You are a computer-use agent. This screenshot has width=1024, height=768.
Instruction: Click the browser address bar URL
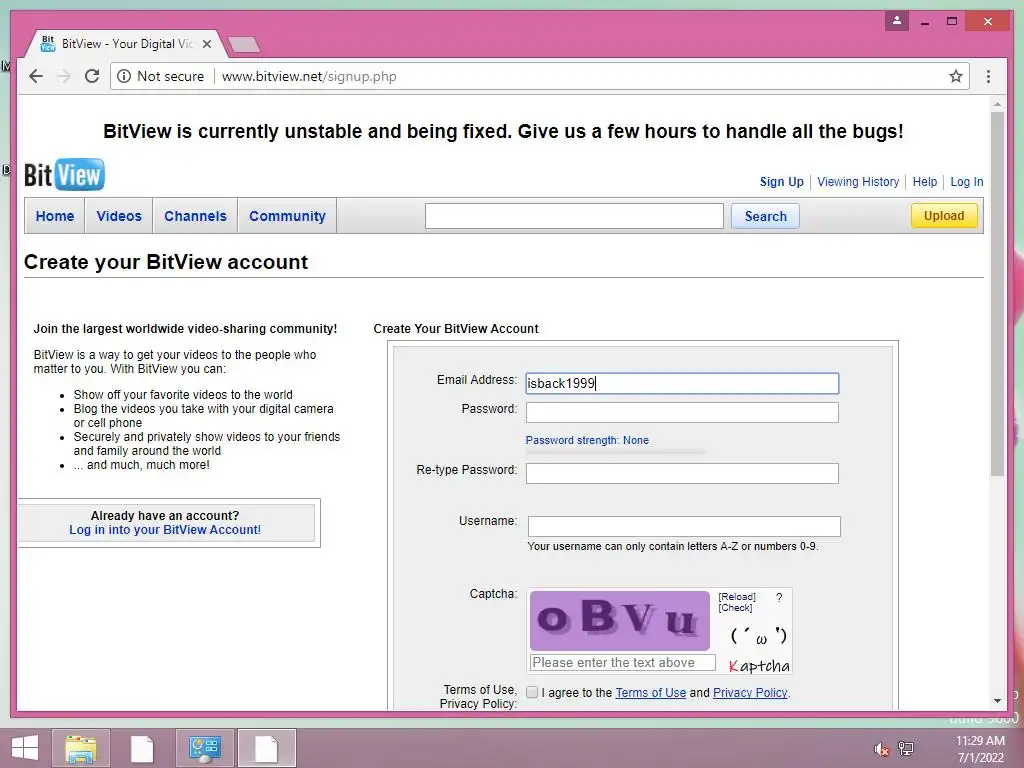click(x=309, y=76)
